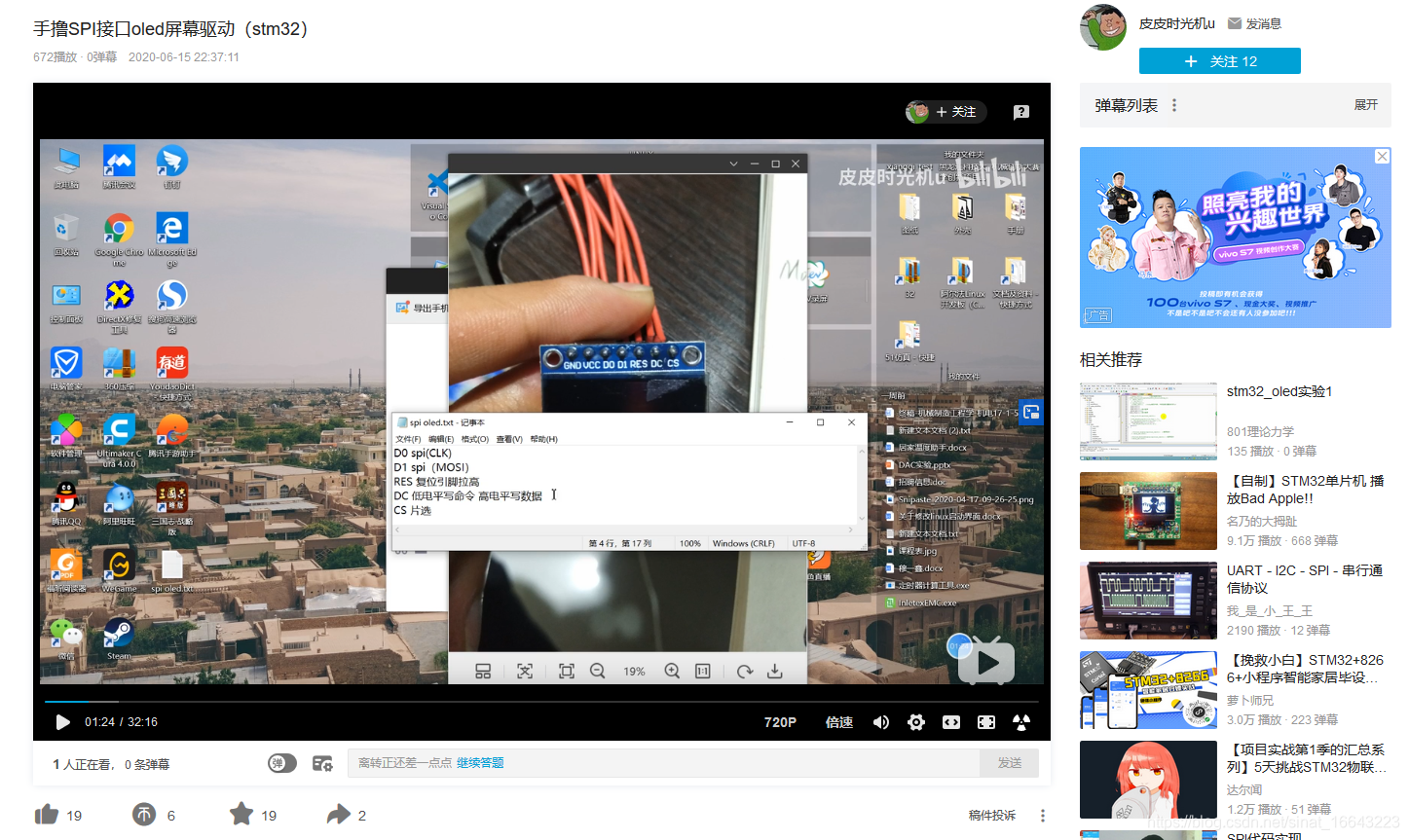The height and width of the screenshot is (840, 1409).
Task: Open the player help question mark icon
Action: tap(1021, 112)
